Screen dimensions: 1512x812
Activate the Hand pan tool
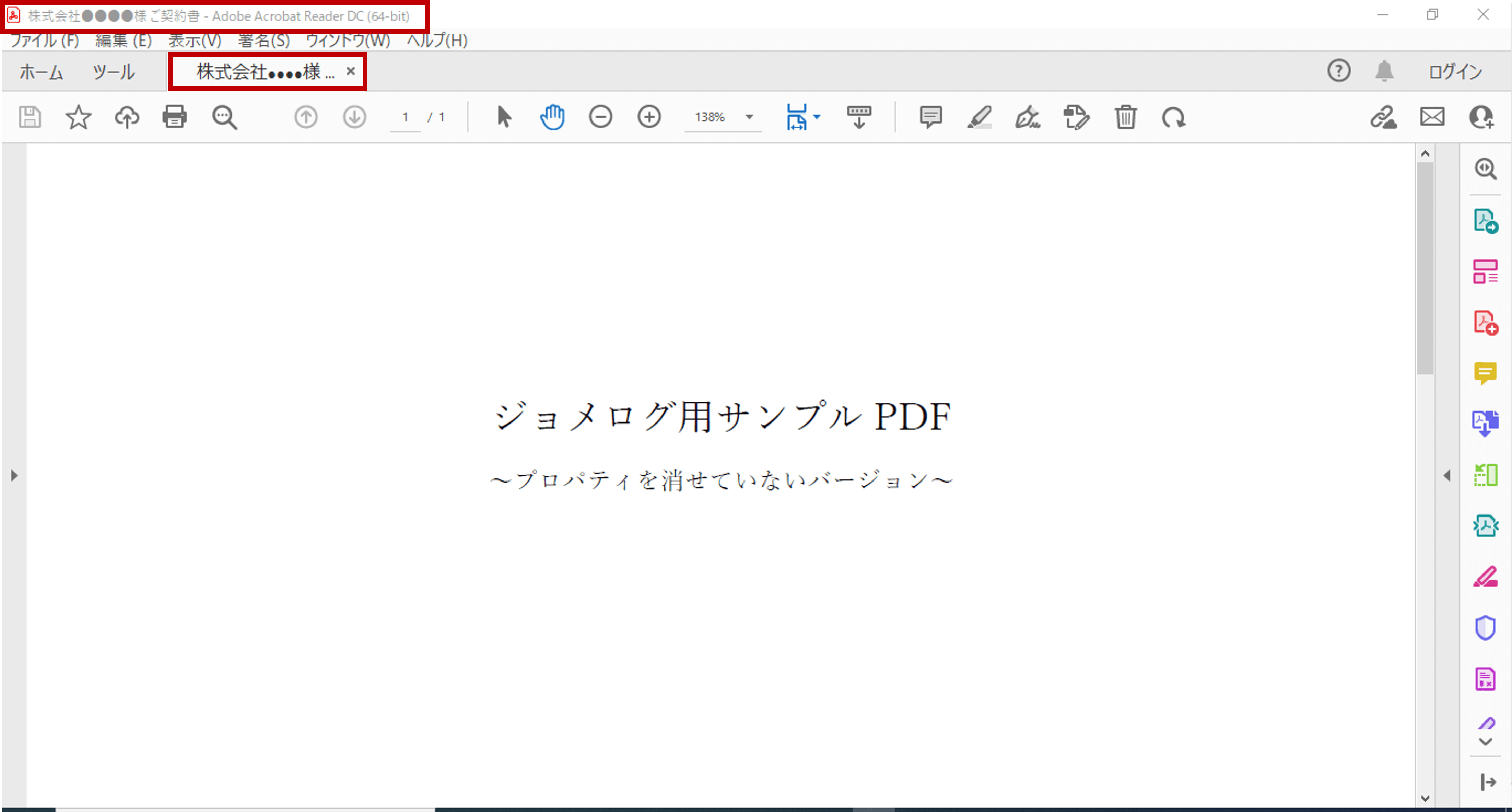pyautogui.click(x=552, y=117)
